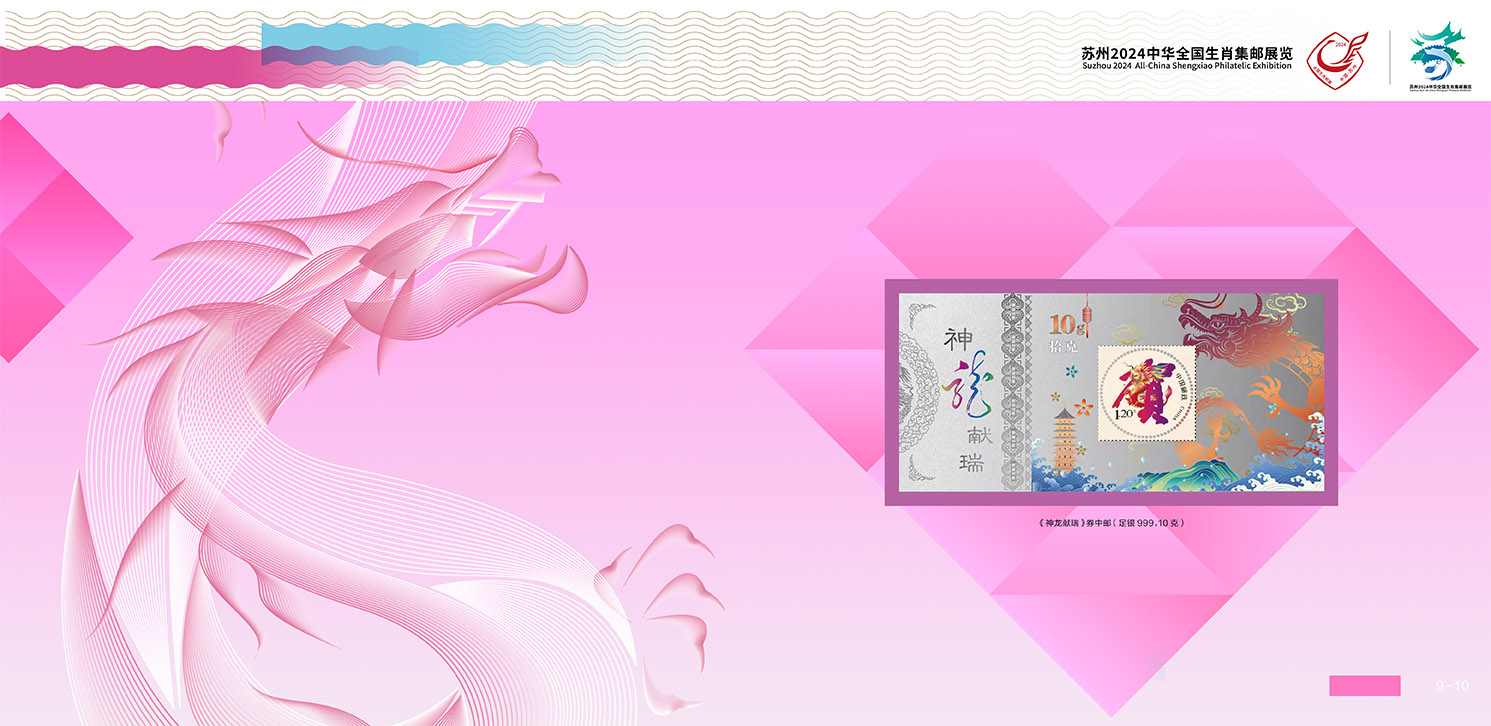
Task: Click the pink rectangle beside the page number
Action: pos(1364,685)
